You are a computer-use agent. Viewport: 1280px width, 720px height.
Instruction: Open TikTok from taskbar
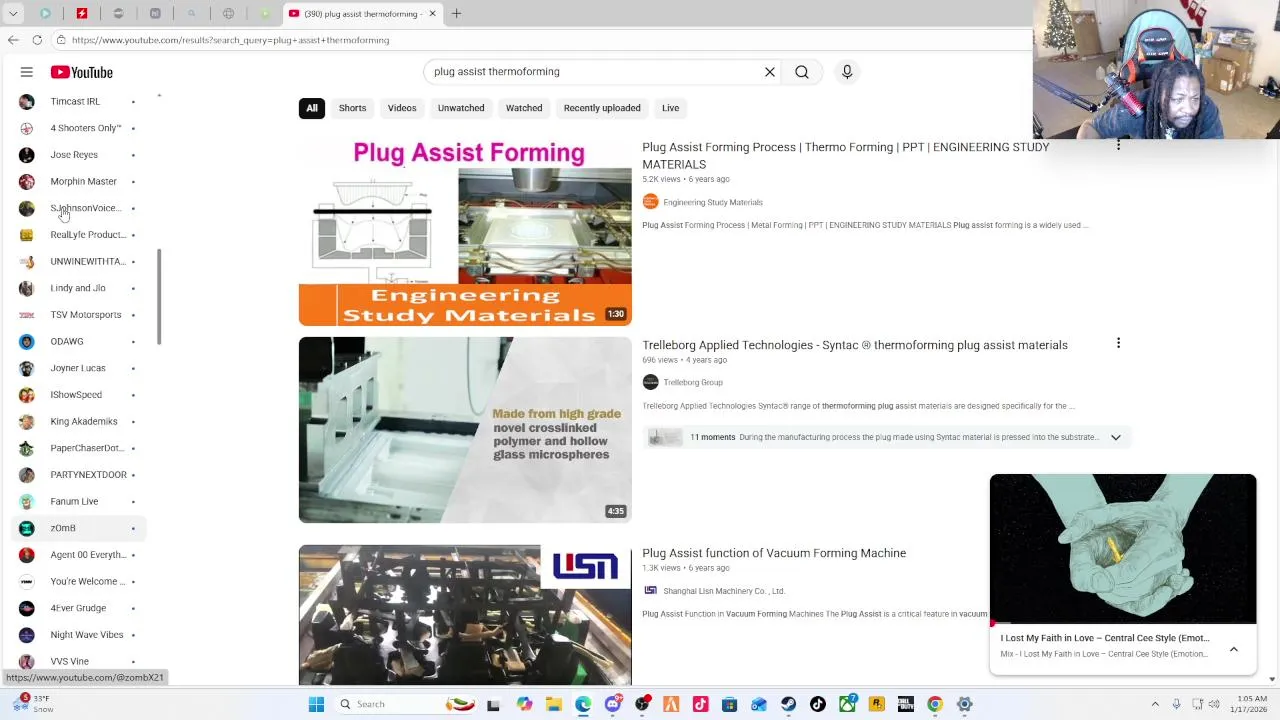(818, 704)
